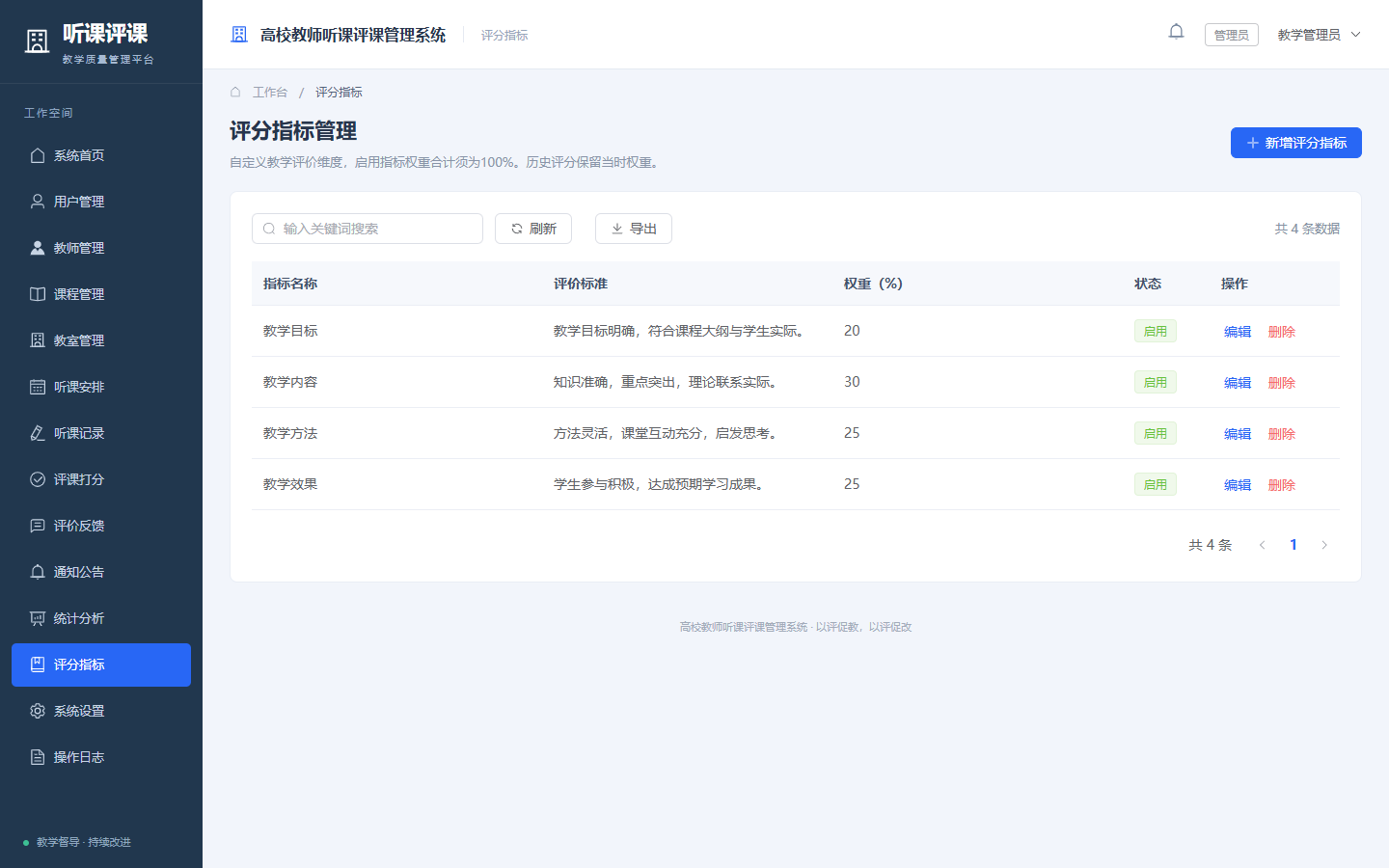This screenshot has height=868, width=1389.
Task: Open 听课安排 calendar icon
Action: (38, 387)
